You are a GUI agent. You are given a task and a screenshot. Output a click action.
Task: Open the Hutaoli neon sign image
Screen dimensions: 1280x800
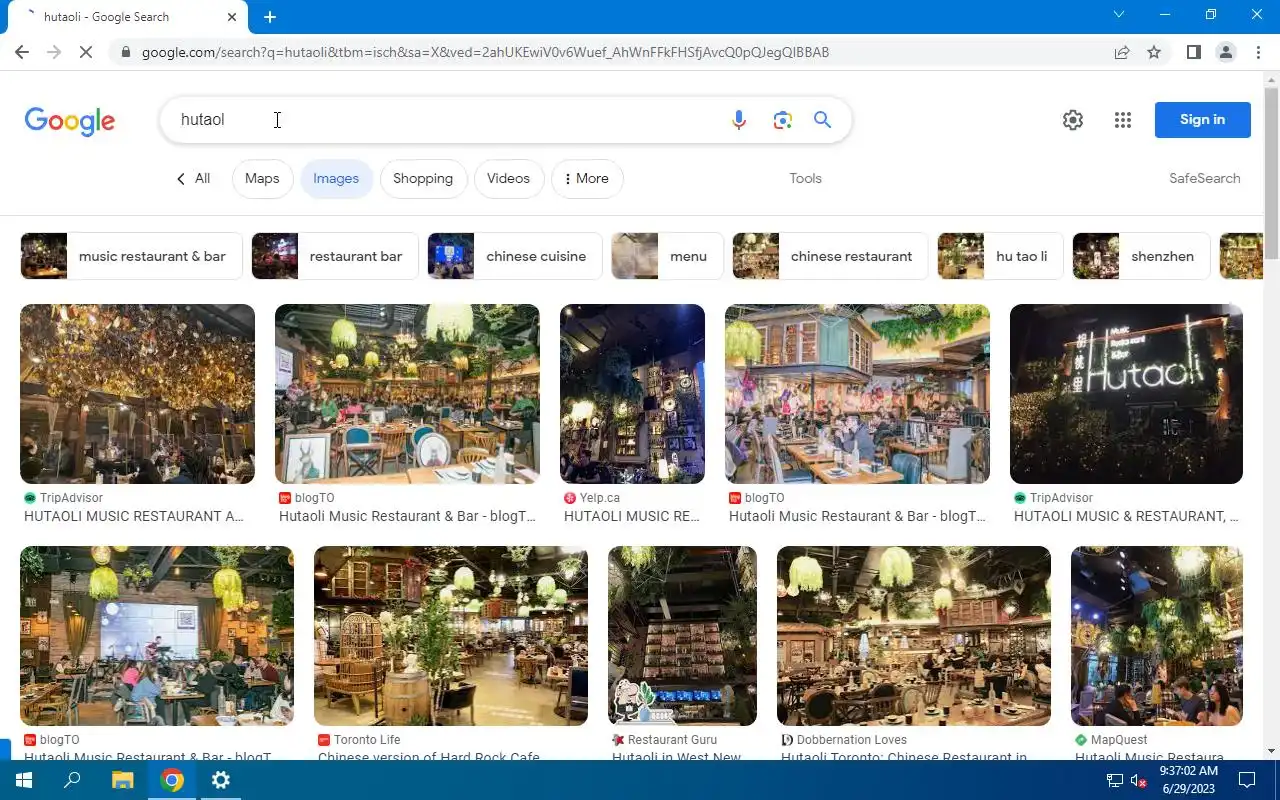pos(1126,394)
